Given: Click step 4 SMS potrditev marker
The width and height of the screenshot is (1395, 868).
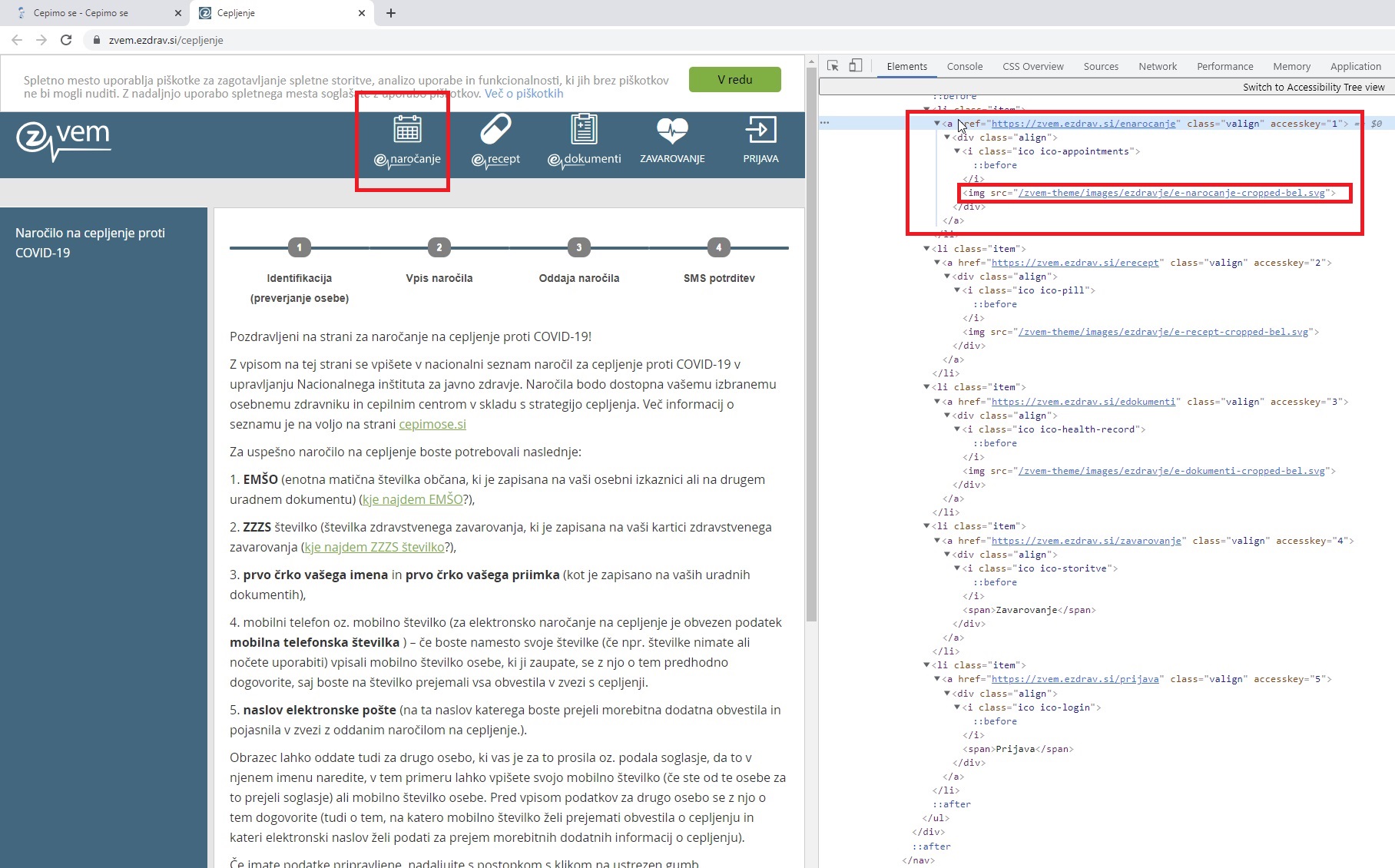Looking at the screenshot, I should 719,247.
